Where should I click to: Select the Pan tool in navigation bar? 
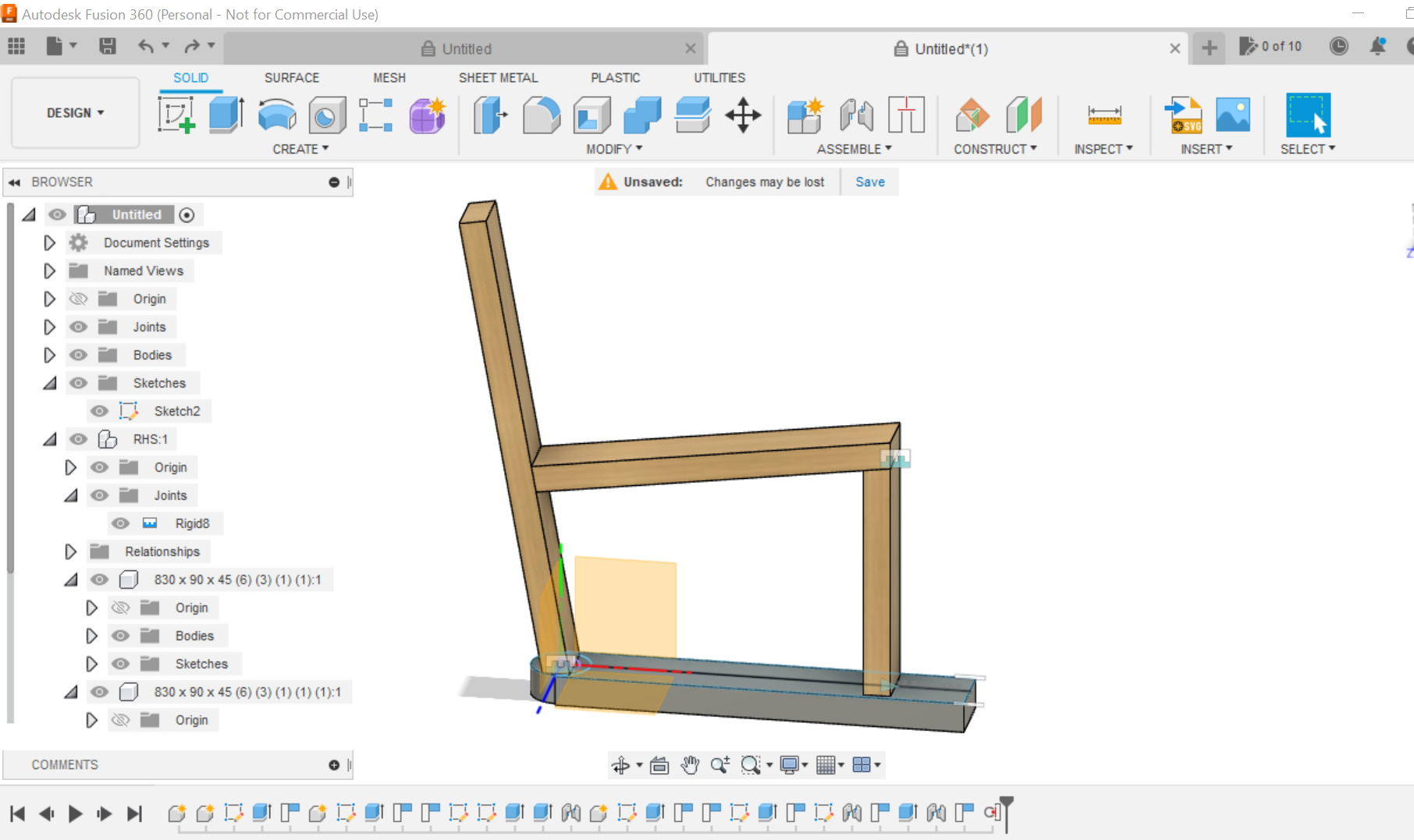coord(689,765)
